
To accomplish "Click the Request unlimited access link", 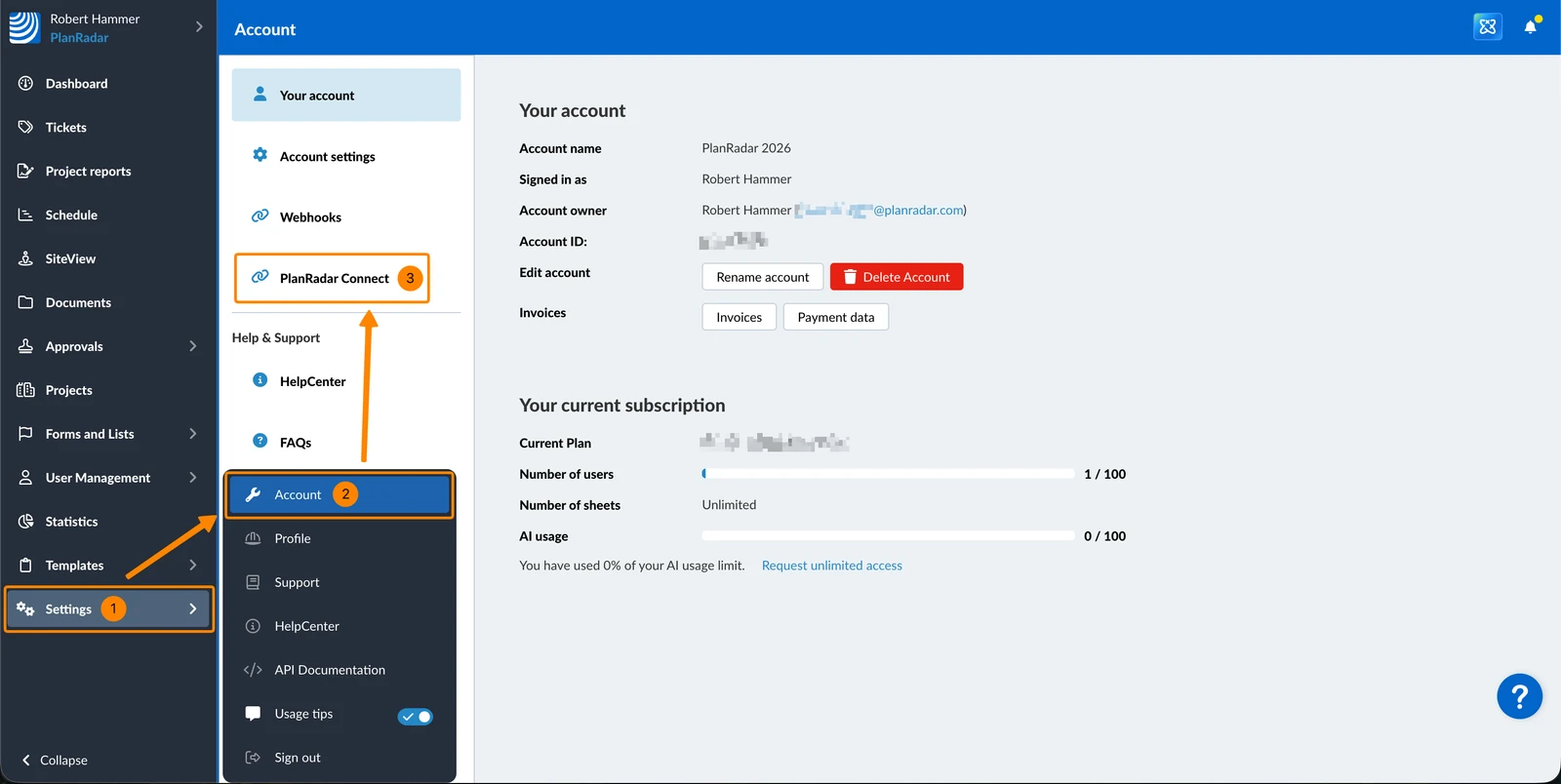I will (x=832, y=566).
